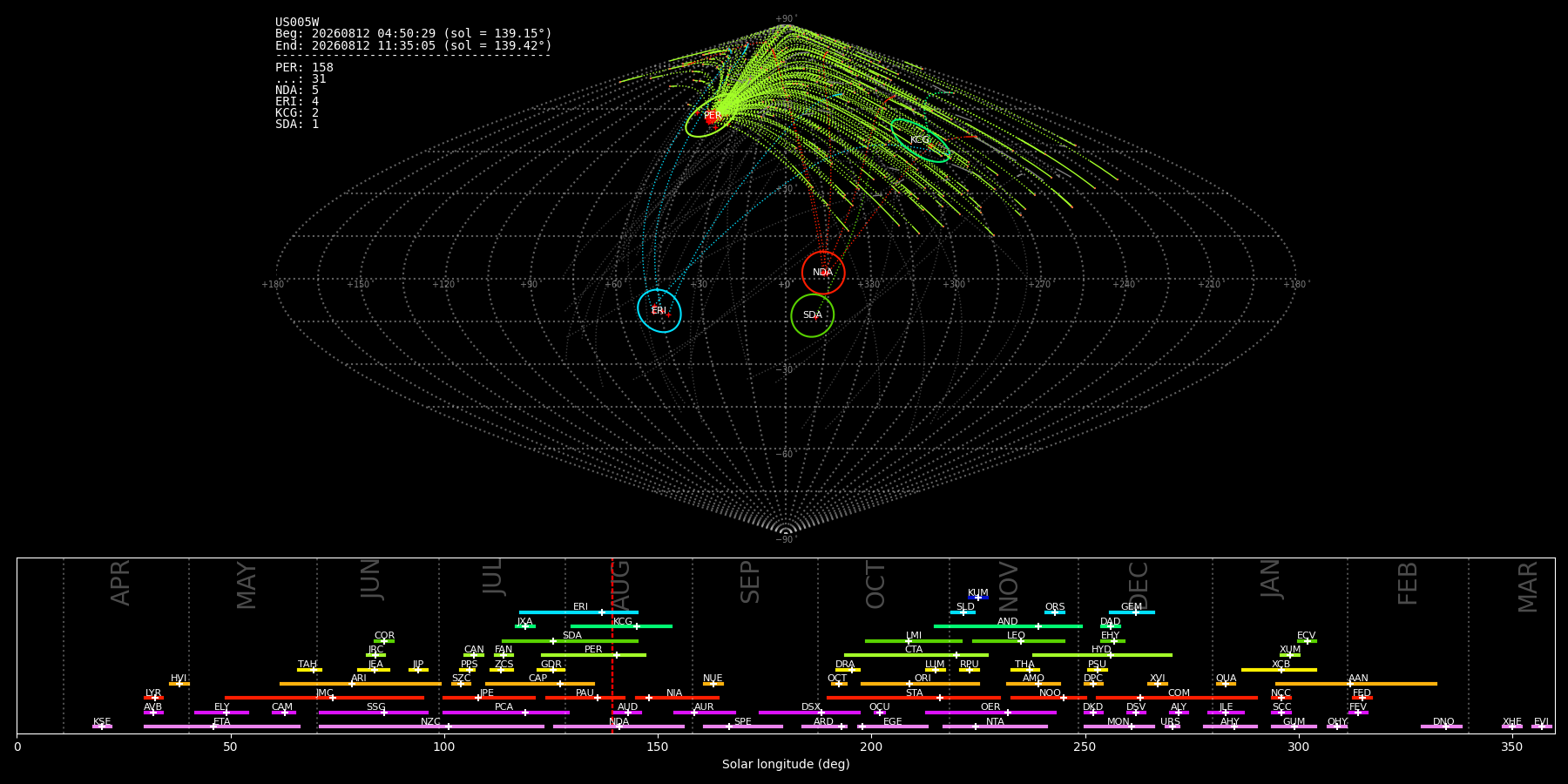The image size is (1568, 784).
Task: Click the NZC shower bar in timeline
Action: [x=431, y=727]
